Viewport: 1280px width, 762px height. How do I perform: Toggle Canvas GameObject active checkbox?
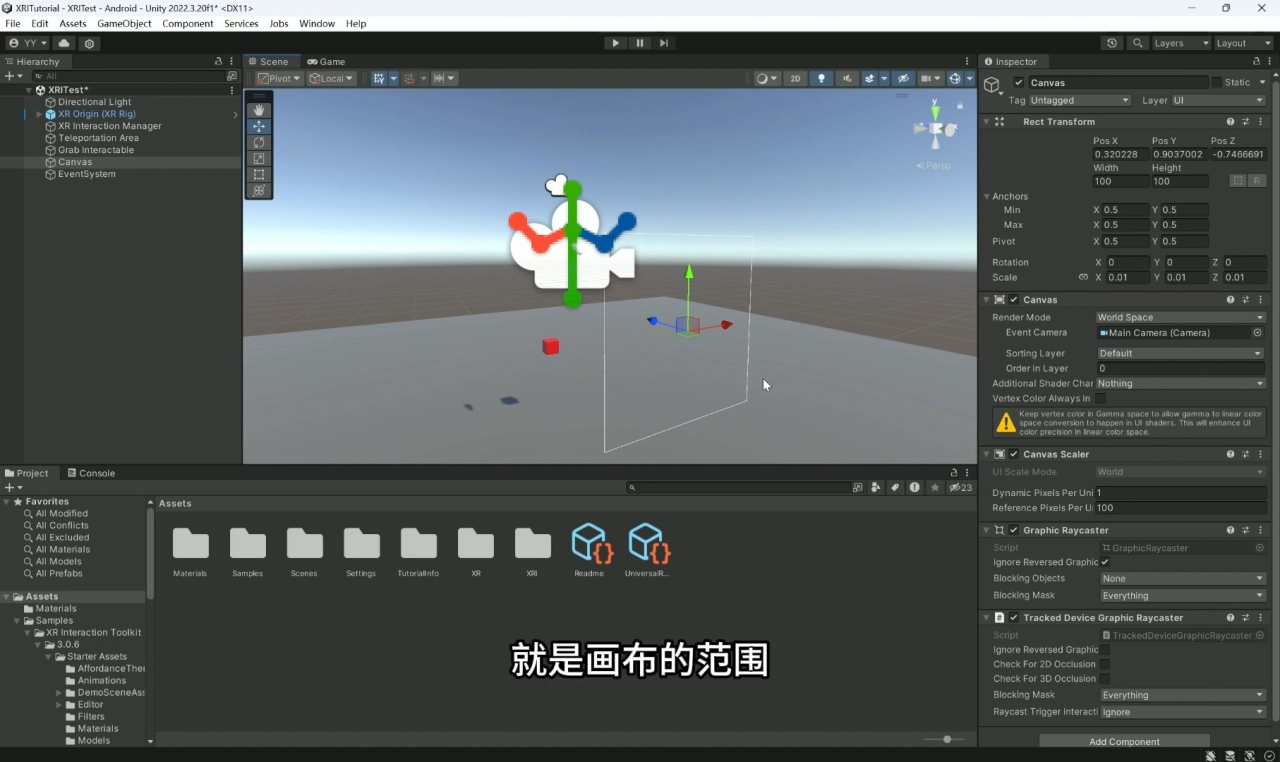(1018, 83)
